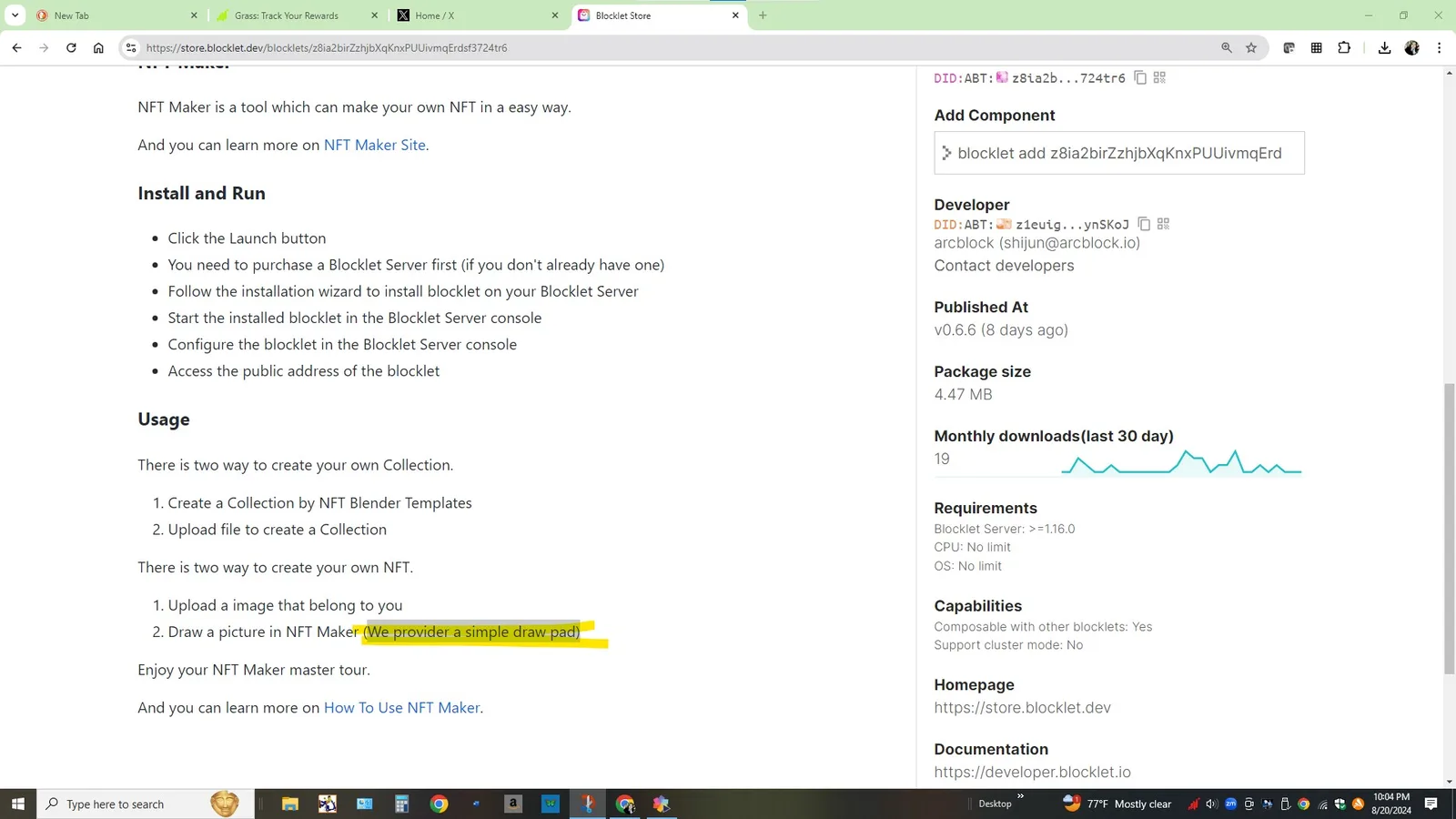Click the blocklet add command box

(x=1118, y=153)
